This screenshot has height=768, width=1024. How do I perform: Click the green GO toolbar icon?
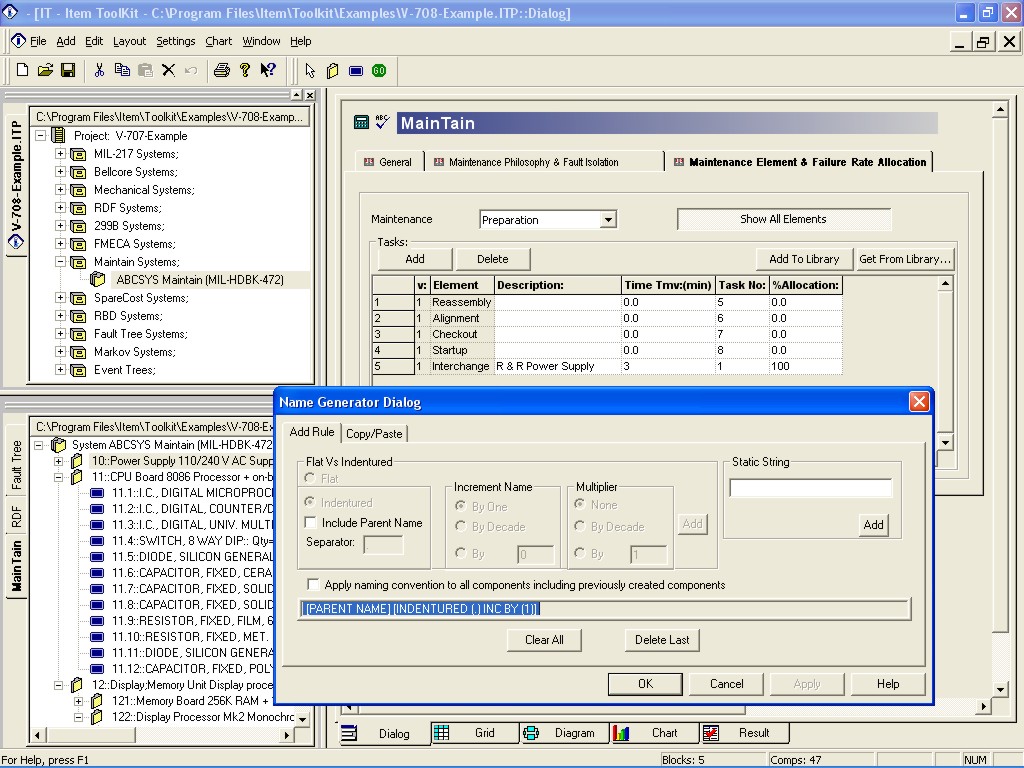coord(379,71)
